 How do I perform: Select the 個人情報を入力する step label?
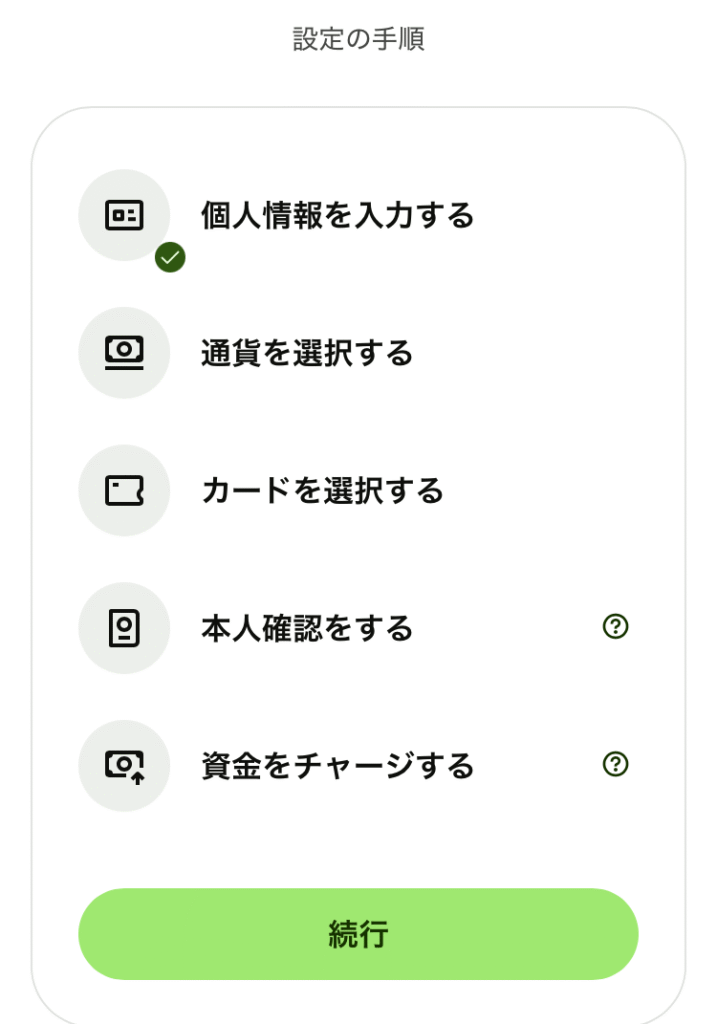337,216
